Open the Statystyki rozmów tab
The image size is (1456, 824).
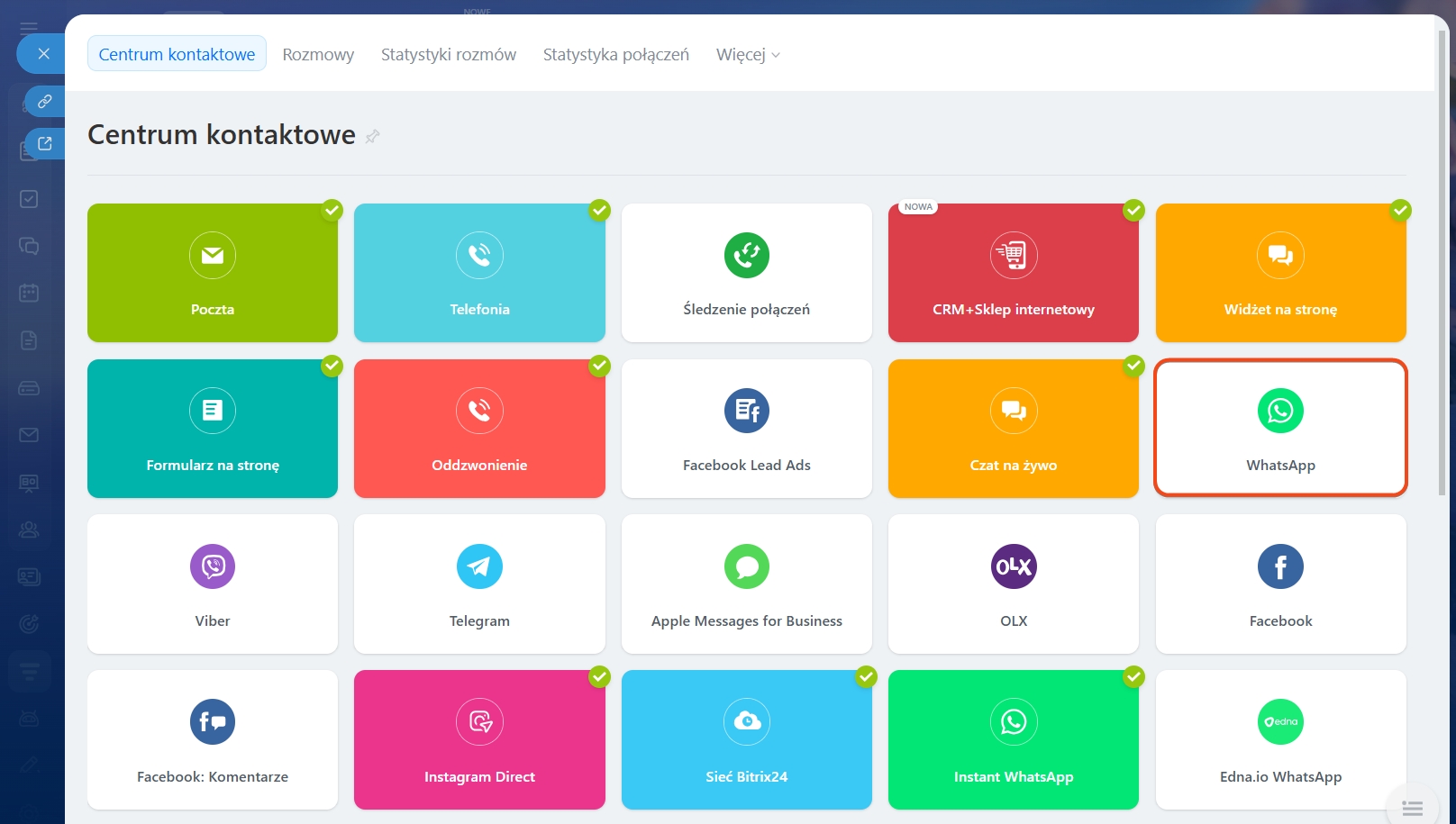(x=448, y=55)
